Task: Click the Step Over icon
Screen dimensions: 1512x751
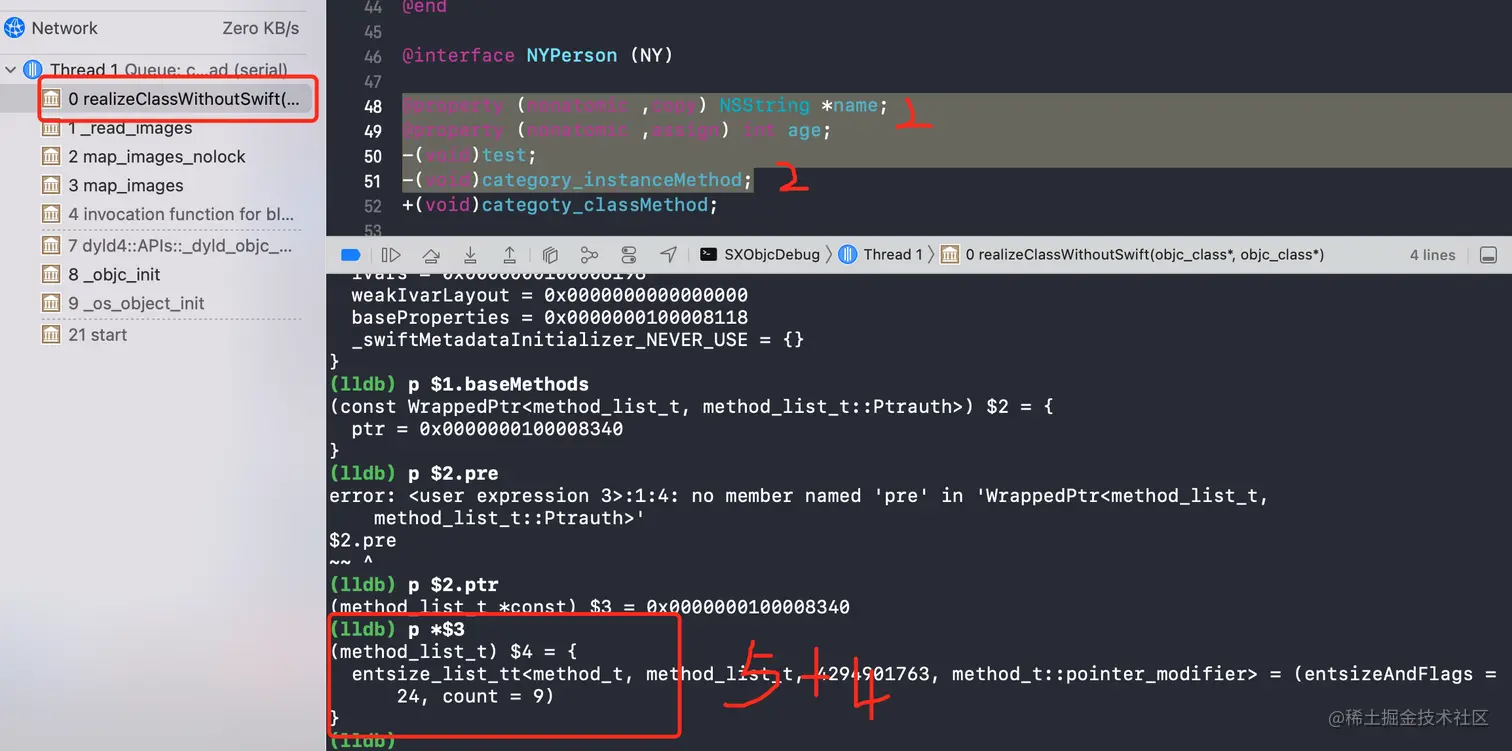Action: pyautogui.click(x=431, y=255)
